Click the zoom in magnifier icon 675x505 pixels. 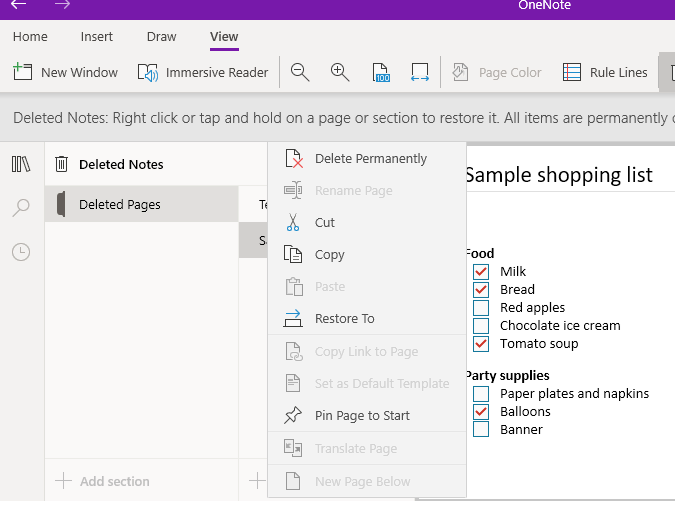coord(340,72)
